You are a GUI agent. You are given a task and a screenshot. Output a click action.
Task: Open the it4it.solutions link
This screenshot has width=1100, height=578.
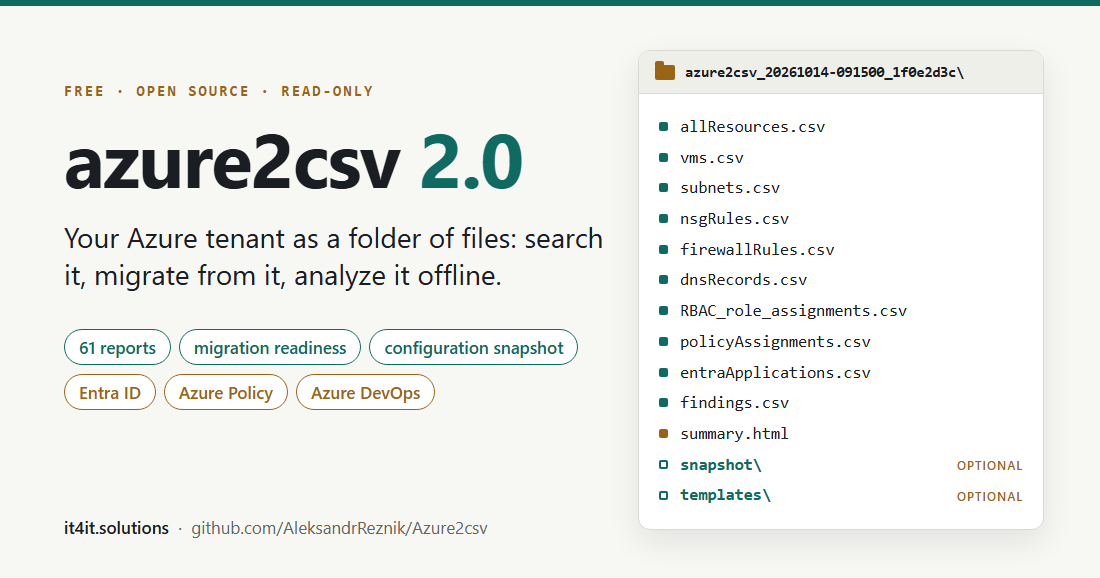(x=116, y=528)
